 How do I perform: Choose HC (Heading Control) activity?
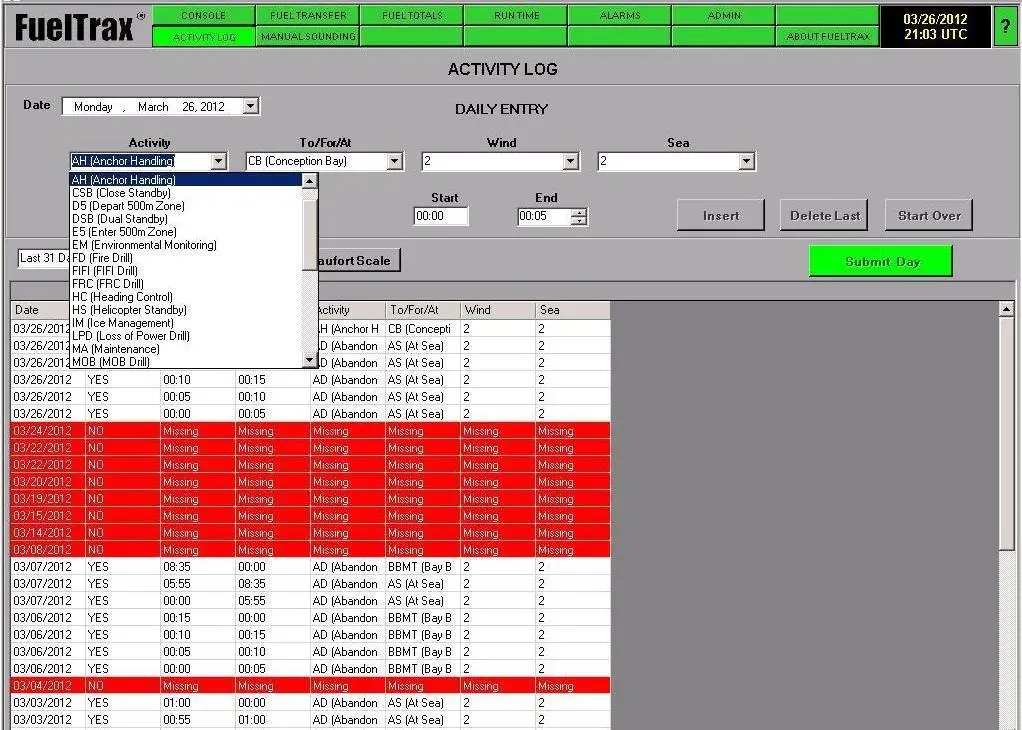[186, 297]
